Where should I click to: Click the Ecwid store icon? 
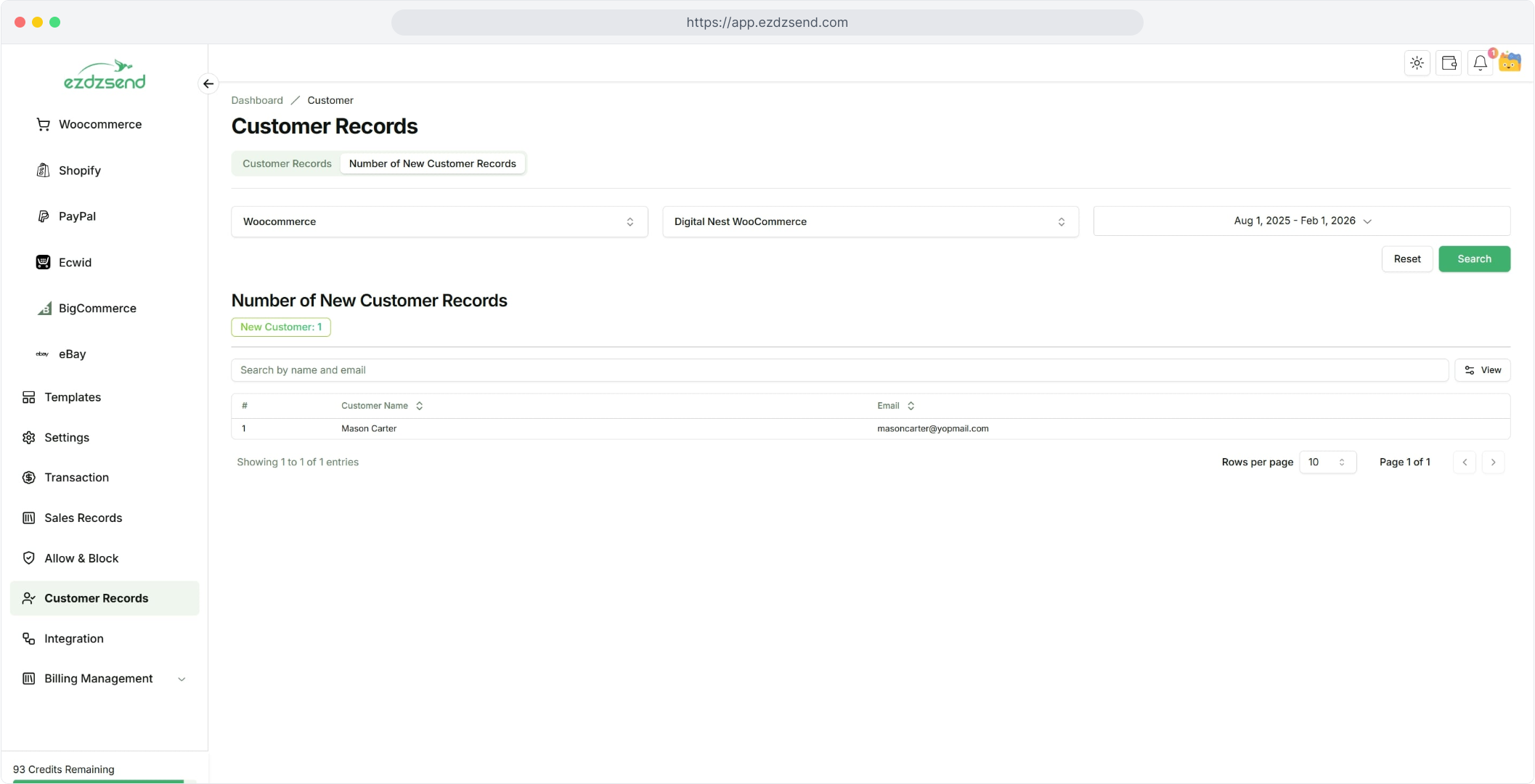pyautogui.click(x=43, y=262)
